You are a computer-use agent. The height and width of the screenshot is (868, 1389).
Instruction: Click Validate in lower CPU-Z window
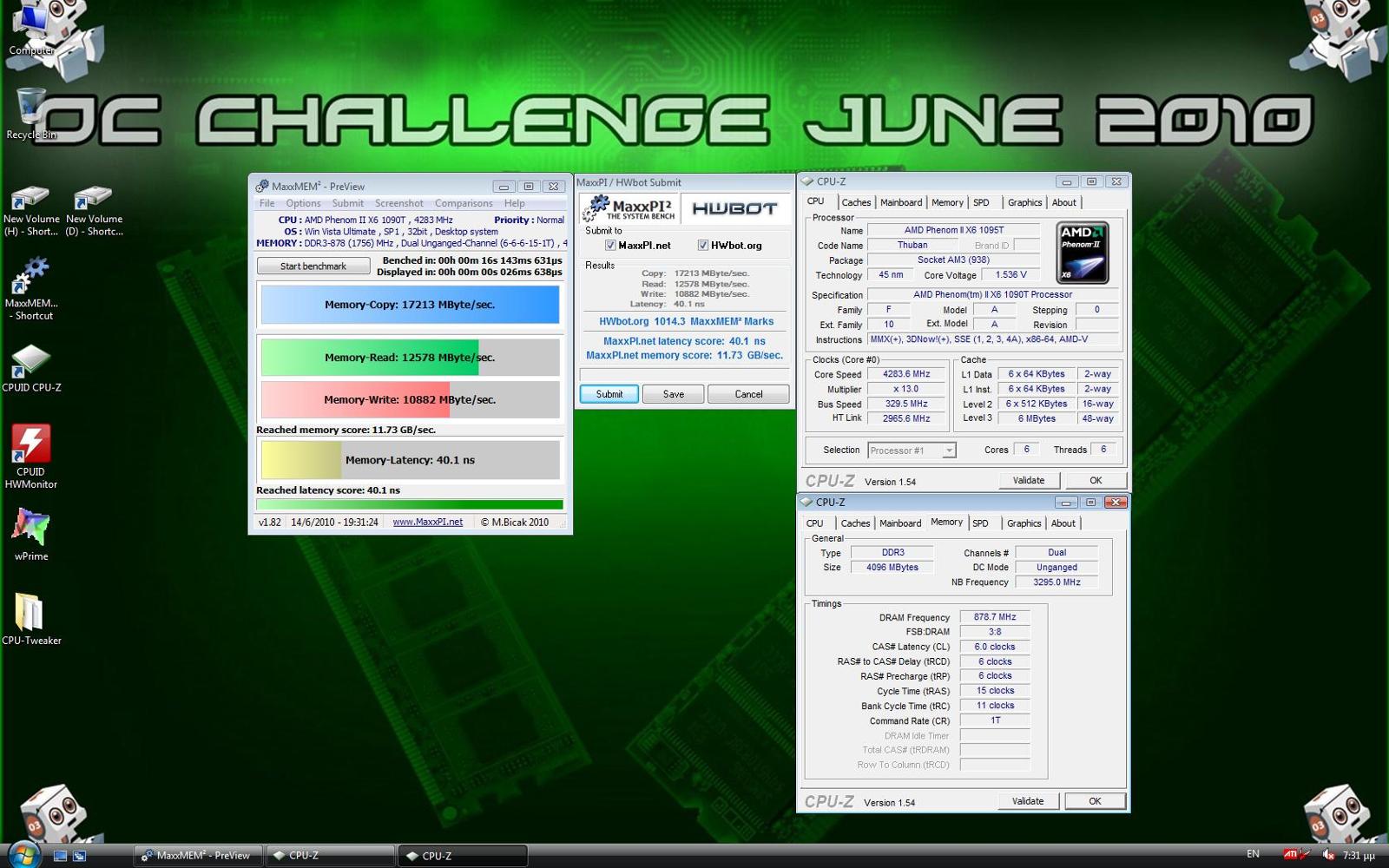point(1028,801)
